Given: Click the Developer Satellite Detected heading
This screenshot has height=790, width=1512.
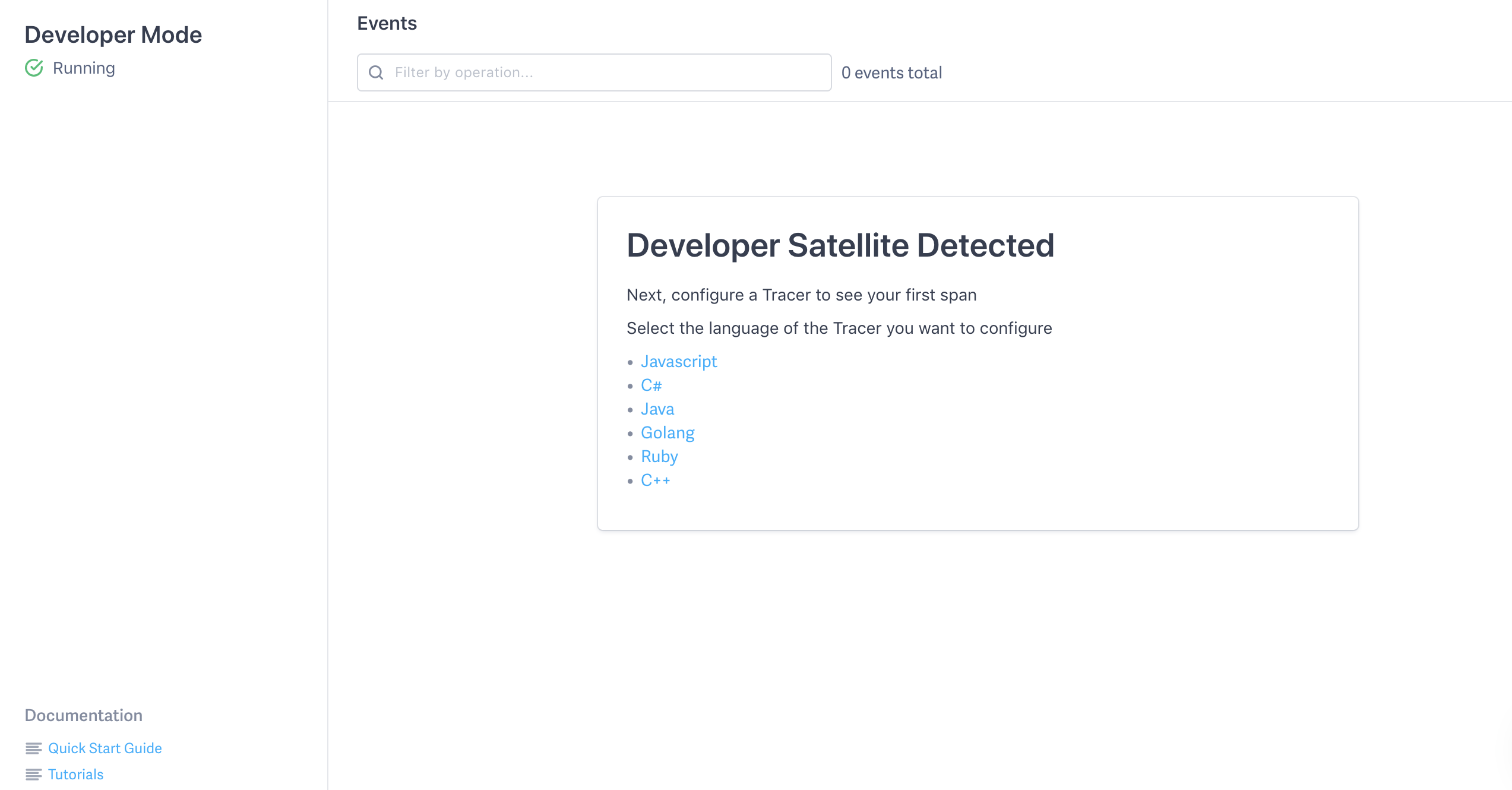Looking at the screenshot, I should click(x=840, y=245).
